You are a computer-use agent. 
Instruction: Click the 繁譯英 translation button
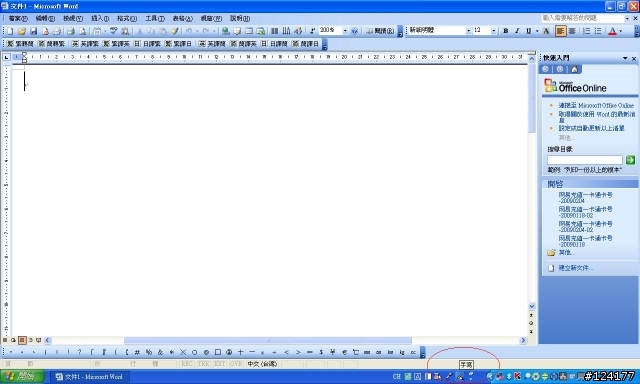[116, 44]
